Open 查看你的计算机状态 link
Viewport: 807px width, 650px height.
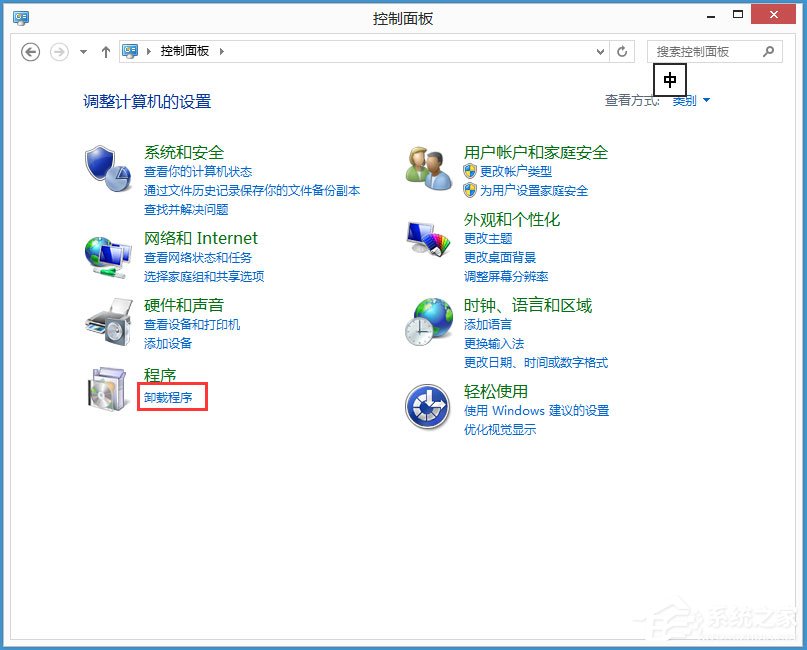pyautogui.click(x=200, y=171)
